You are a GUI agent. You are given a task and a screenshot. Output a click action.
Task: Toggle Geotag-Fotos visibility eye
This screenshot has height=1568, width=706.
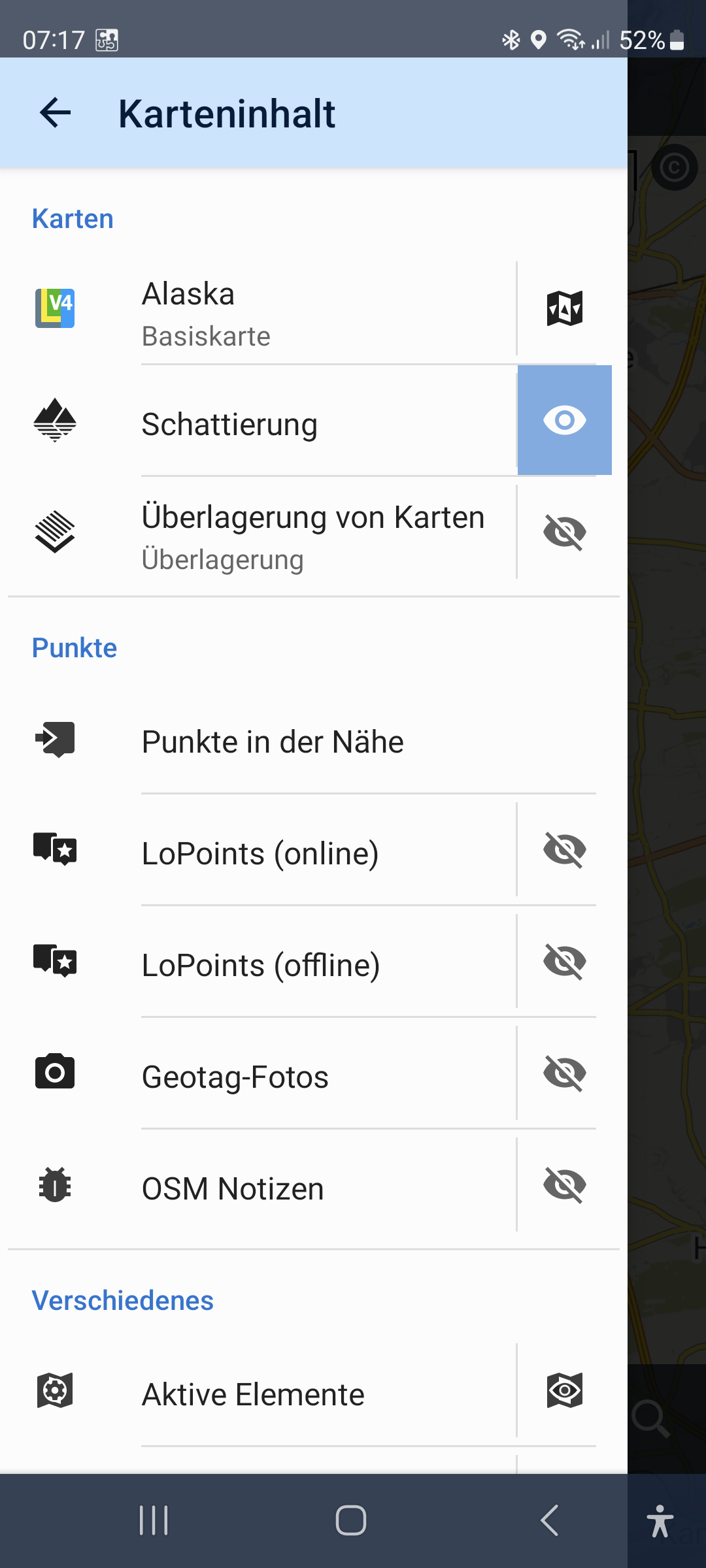(564, 1073)
